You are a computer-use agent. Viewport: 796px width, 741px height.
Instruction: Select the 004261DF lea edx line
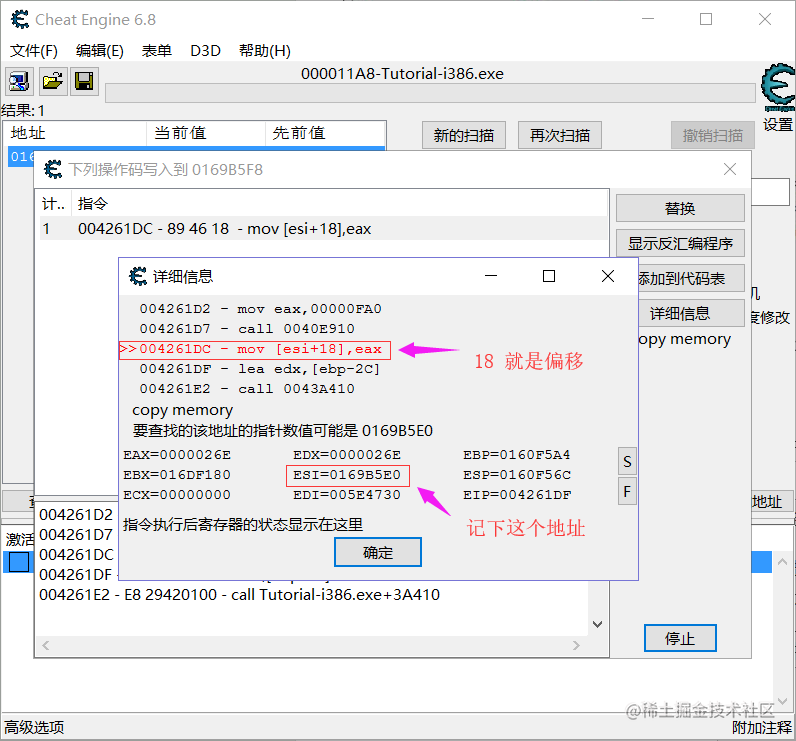(259, 369)
